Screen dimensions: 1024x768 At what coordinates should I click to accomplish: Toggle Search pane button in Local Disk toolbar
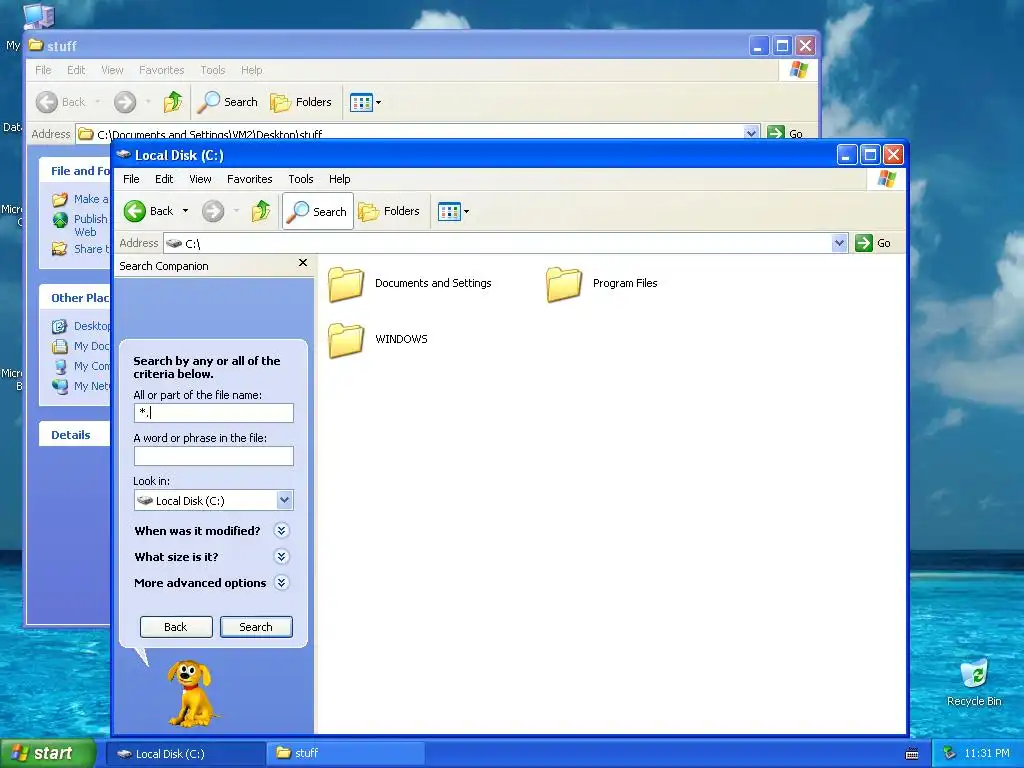317,211
